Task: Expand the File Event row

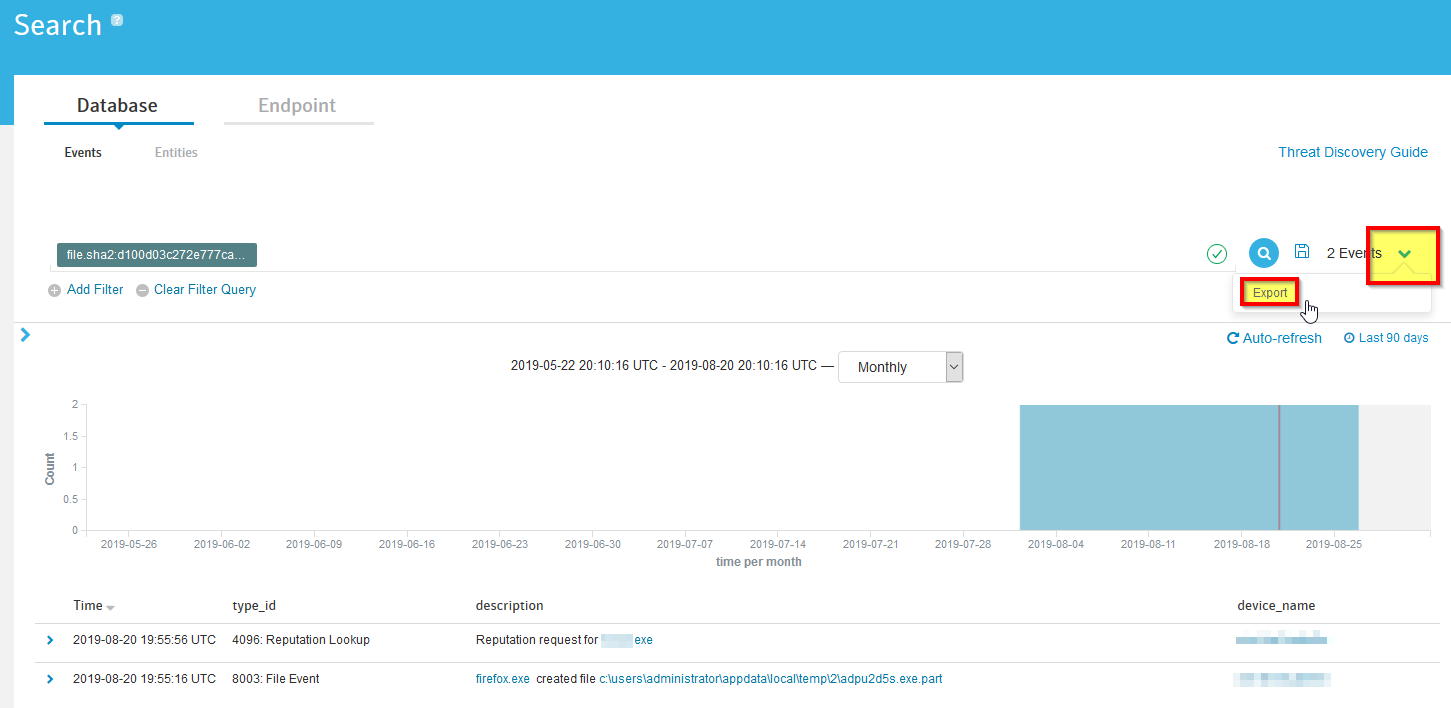Action: click(50, 679)
